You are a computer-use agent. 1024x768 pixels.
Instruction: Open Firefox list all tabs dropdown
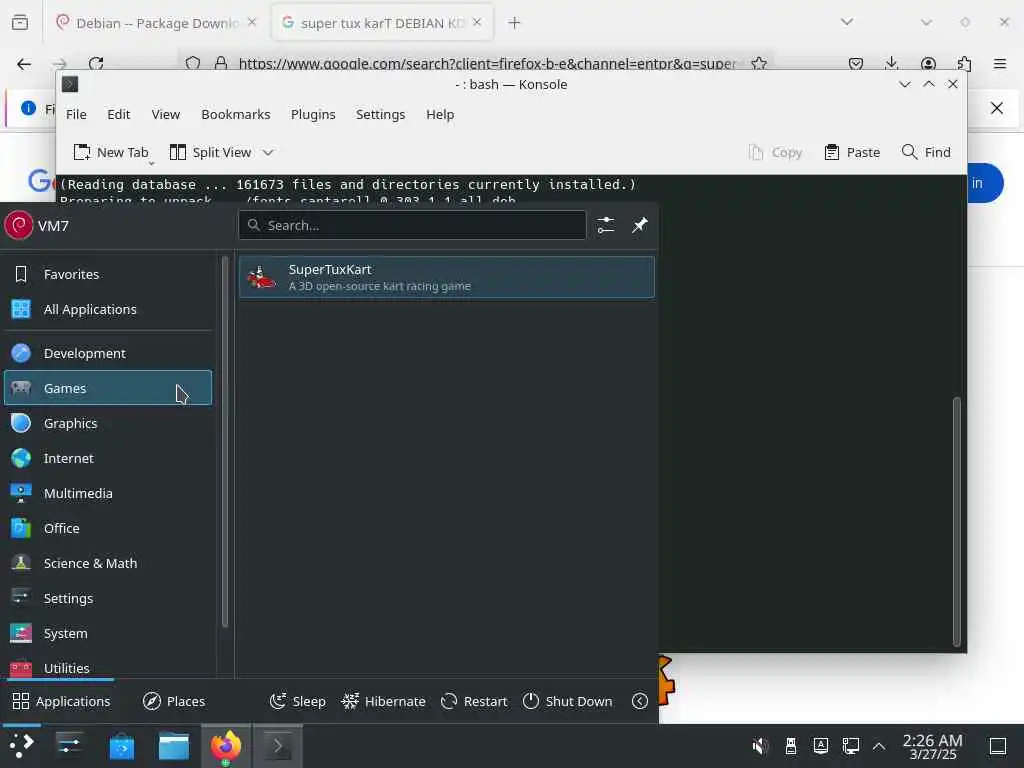[847, 22]
